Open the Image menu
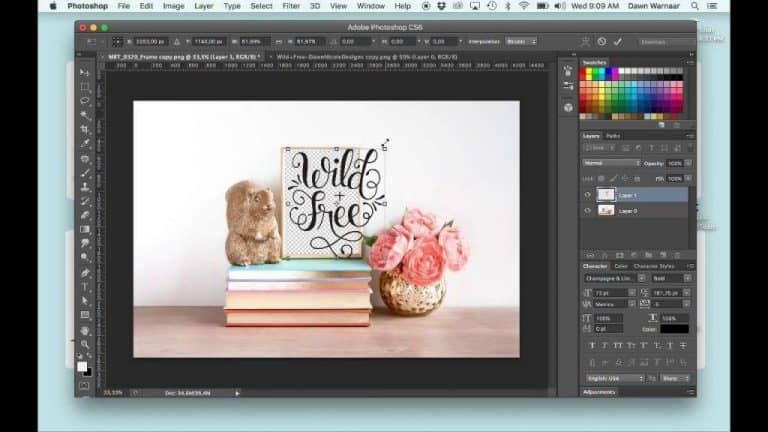 (x=173, y=6)
